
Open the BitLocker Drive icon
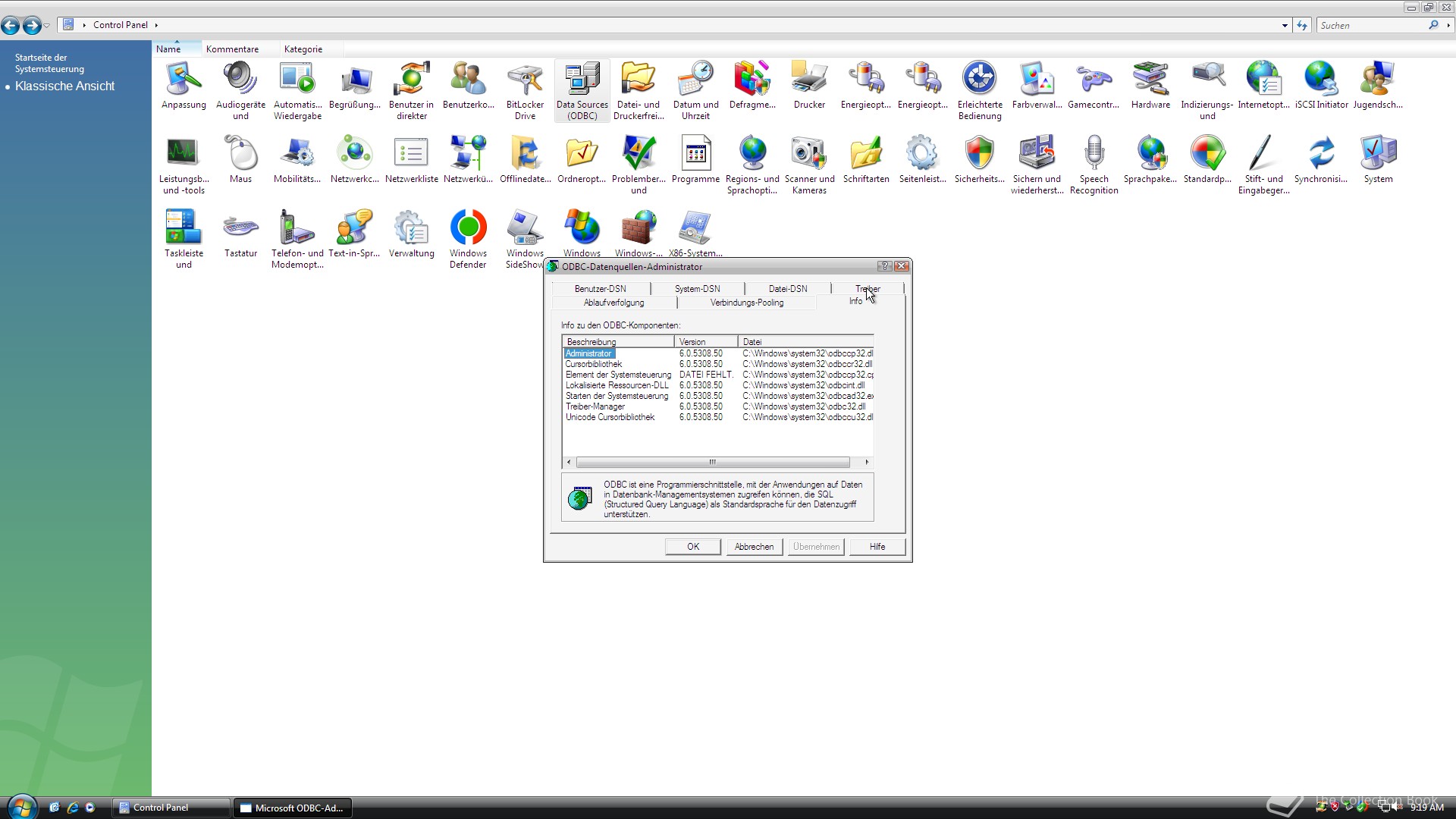pos(525,80)
